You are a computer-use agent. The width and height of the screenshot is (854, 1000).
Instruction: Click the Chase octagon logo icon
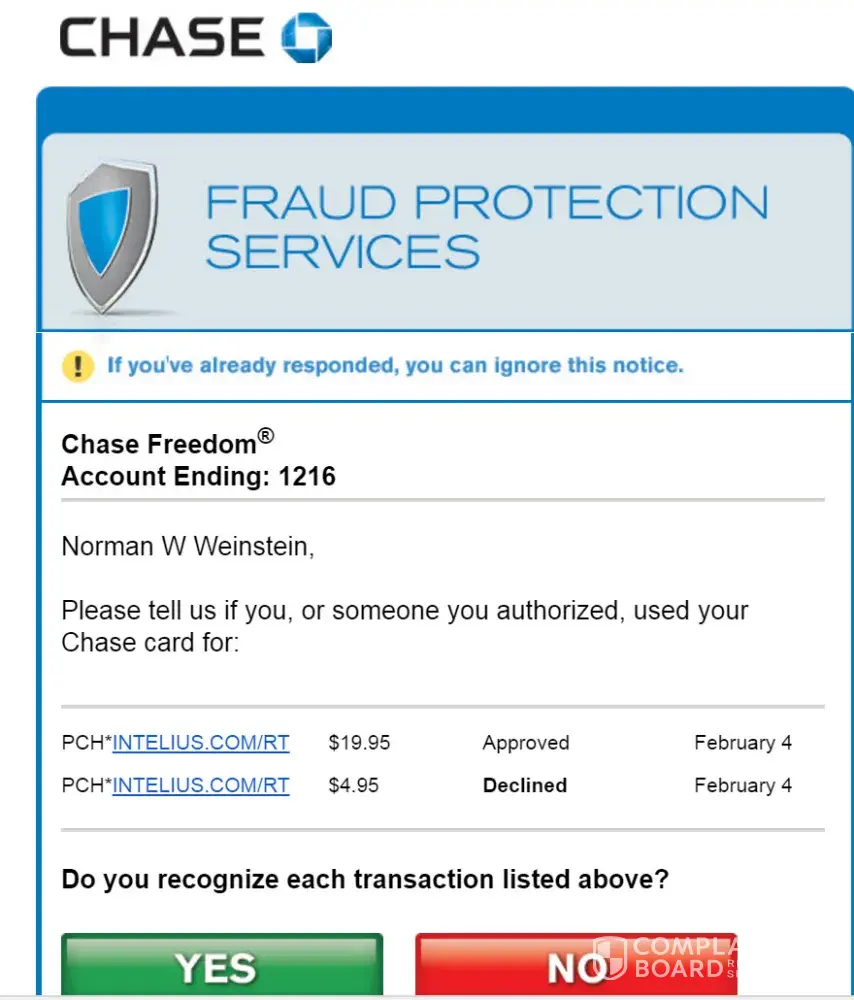[306, 38]
